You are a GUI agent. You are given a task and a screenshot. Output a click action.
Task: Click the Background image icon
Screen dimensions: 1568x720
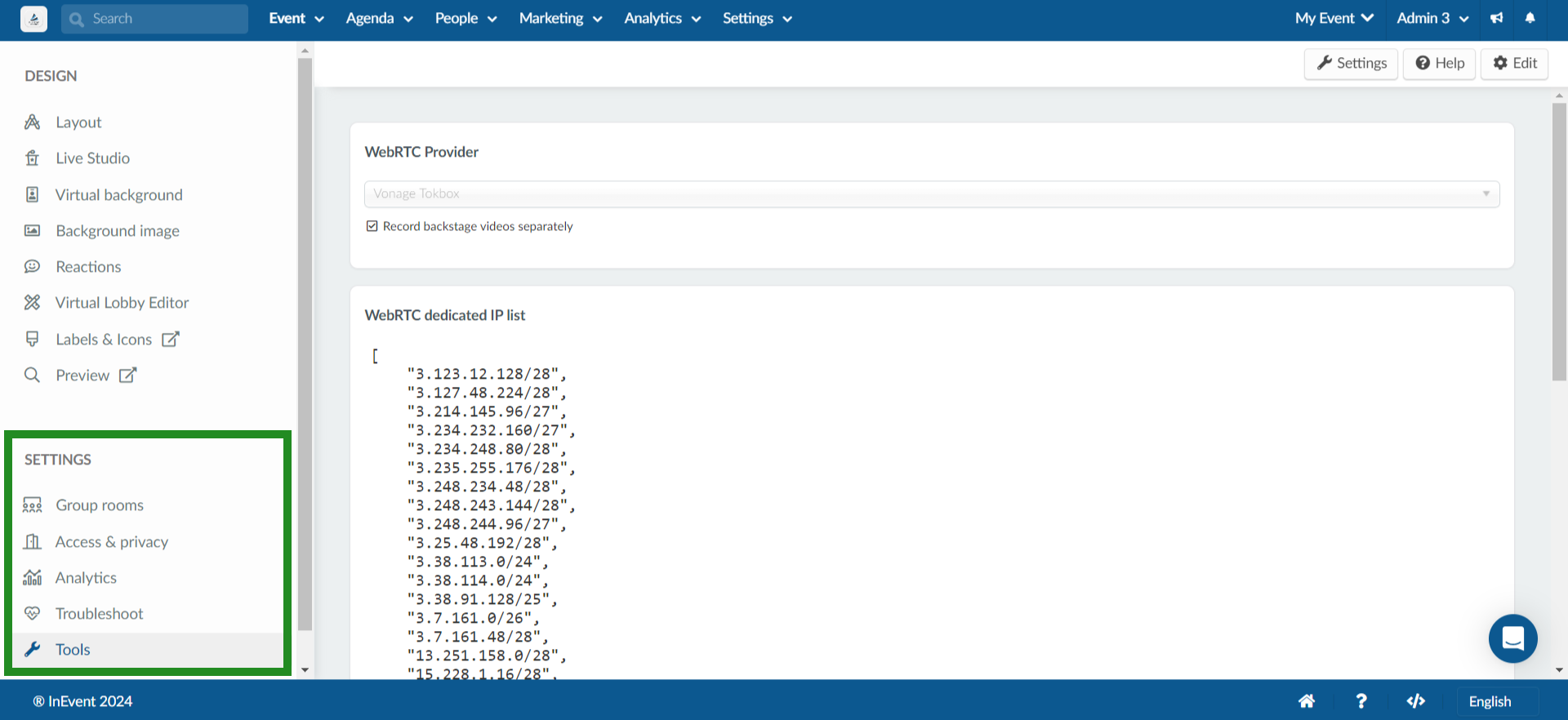[32, 230]
